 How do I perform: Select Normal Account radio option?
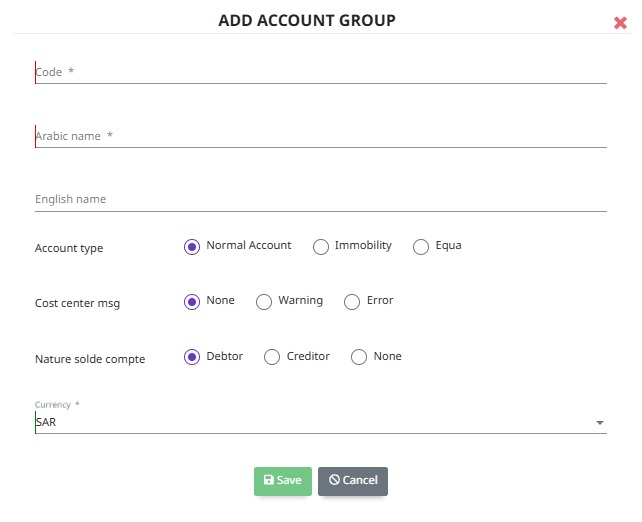coord(192,247)
